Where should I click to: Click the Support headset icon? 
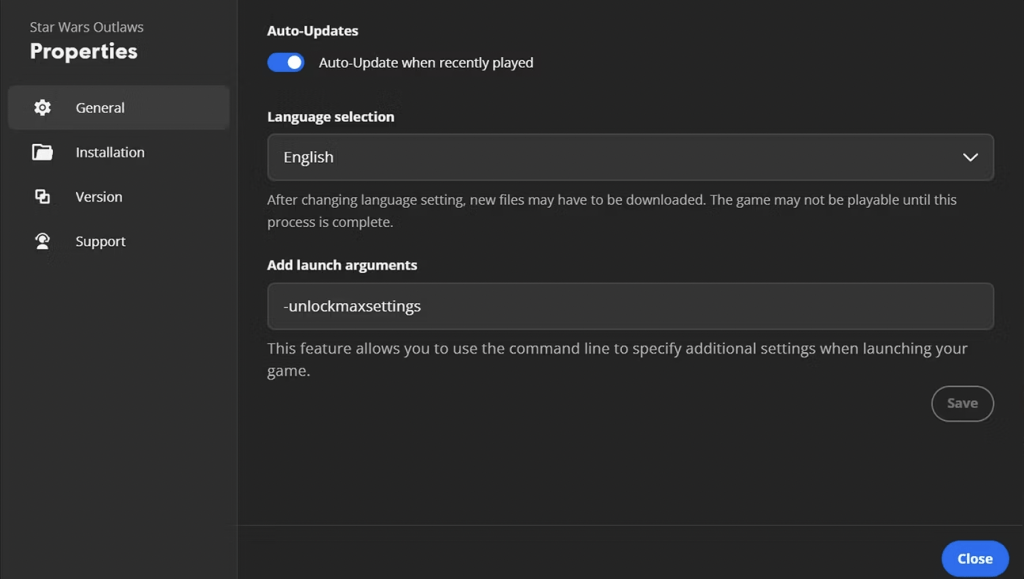(x=42, y=241)
